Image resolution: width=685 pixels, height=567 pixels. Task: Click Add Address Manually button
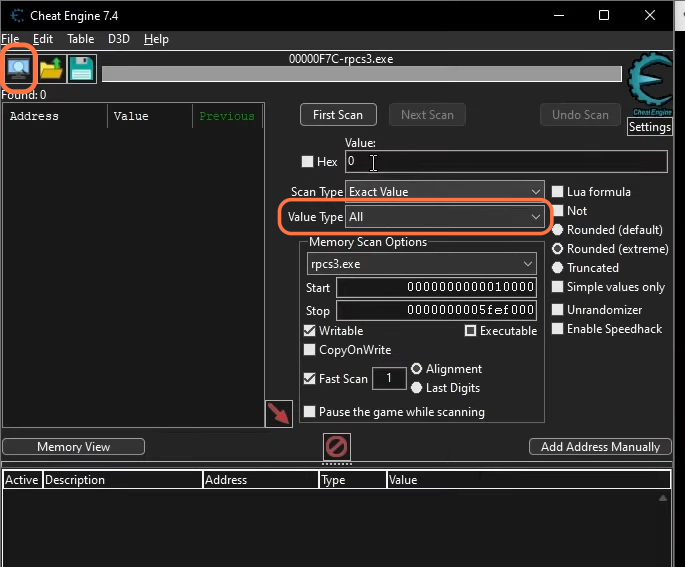click(600, 446)
